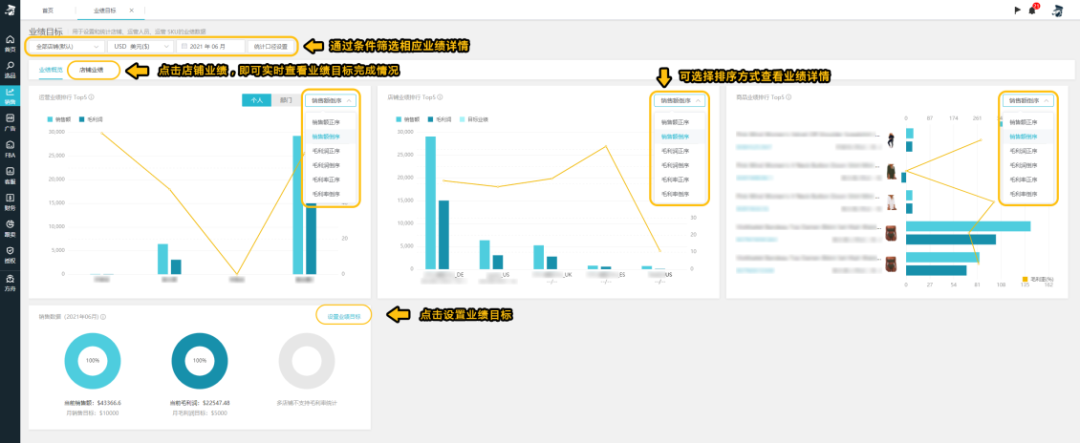The image size is (1080, 443).
Task: Toggle 毛利润 legend in 店铺业绩排行 chart
Action: click(x=441, y=119)
